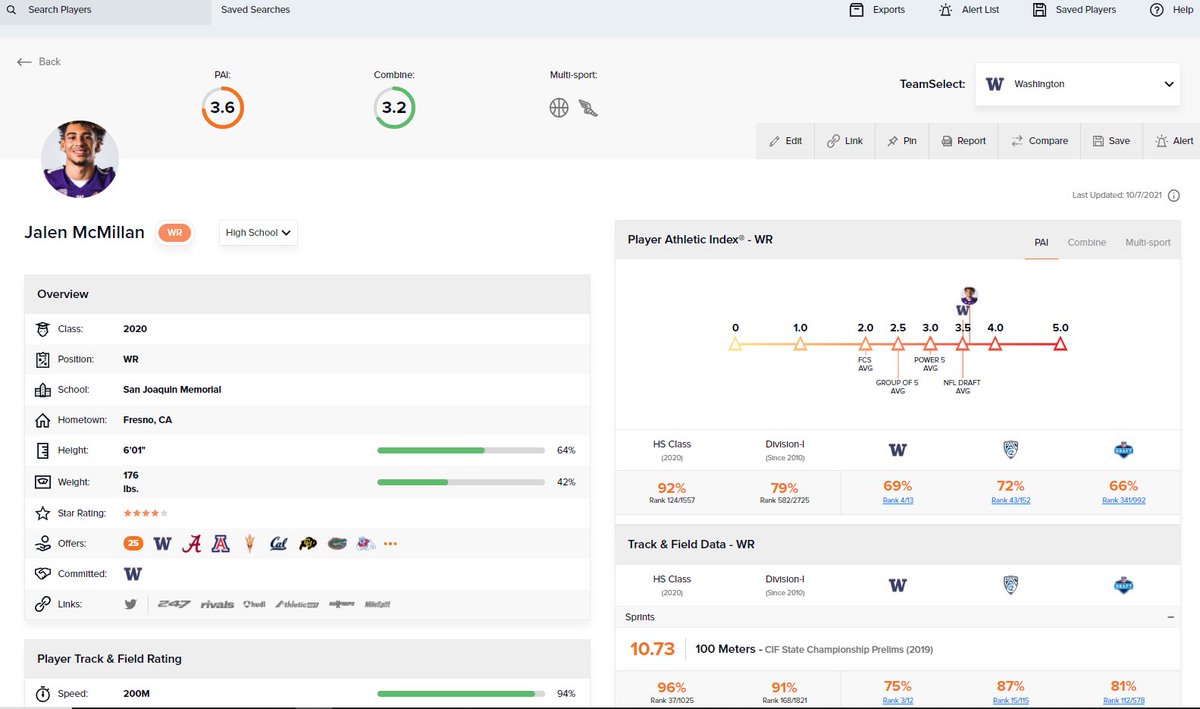Click the Edit button

tap(785, 141)
